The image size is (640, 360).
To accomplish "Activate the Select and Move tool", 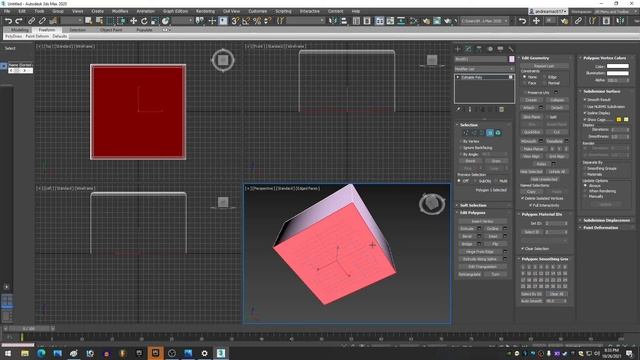I will pos(133,21).
